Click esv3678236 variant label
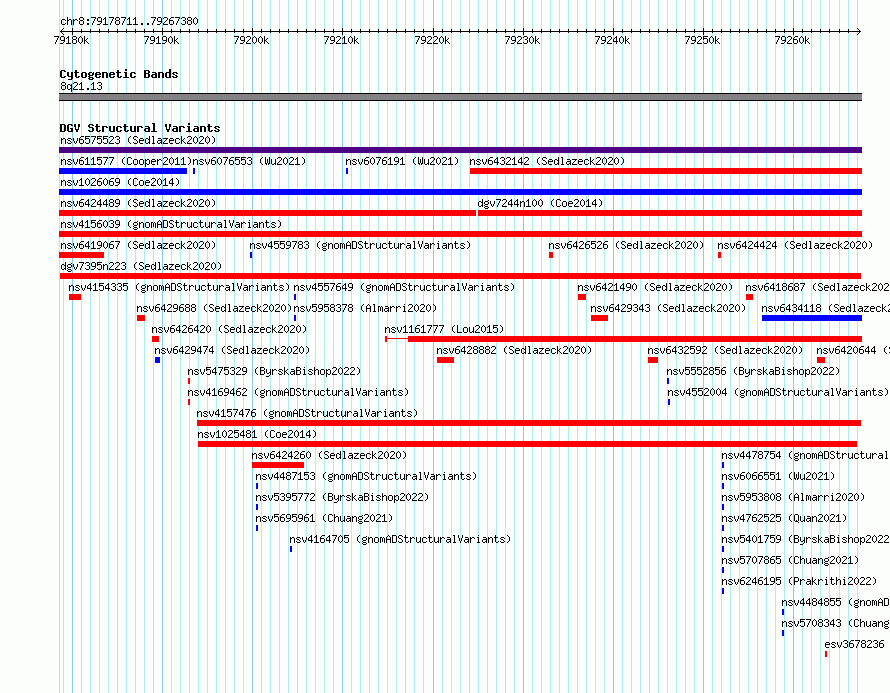This screenshot has height=693, width=890. [x=854, y=644]
